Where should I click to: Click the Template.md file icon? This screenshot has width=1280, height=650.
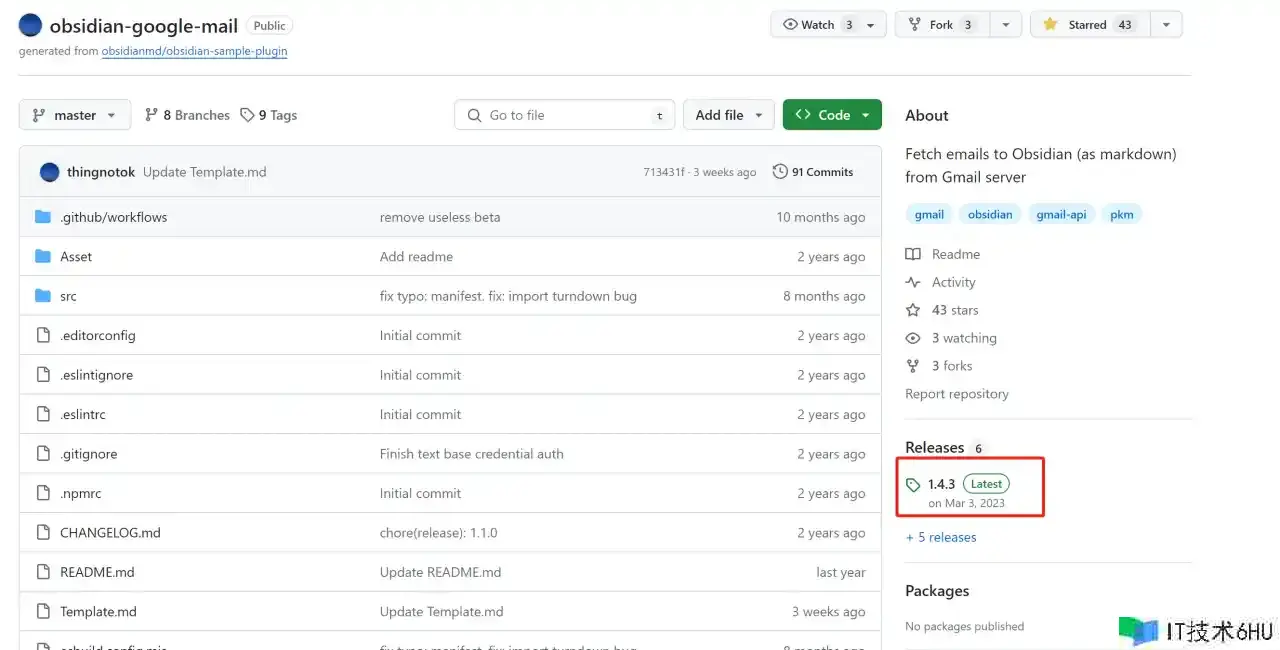pos(42,612)
